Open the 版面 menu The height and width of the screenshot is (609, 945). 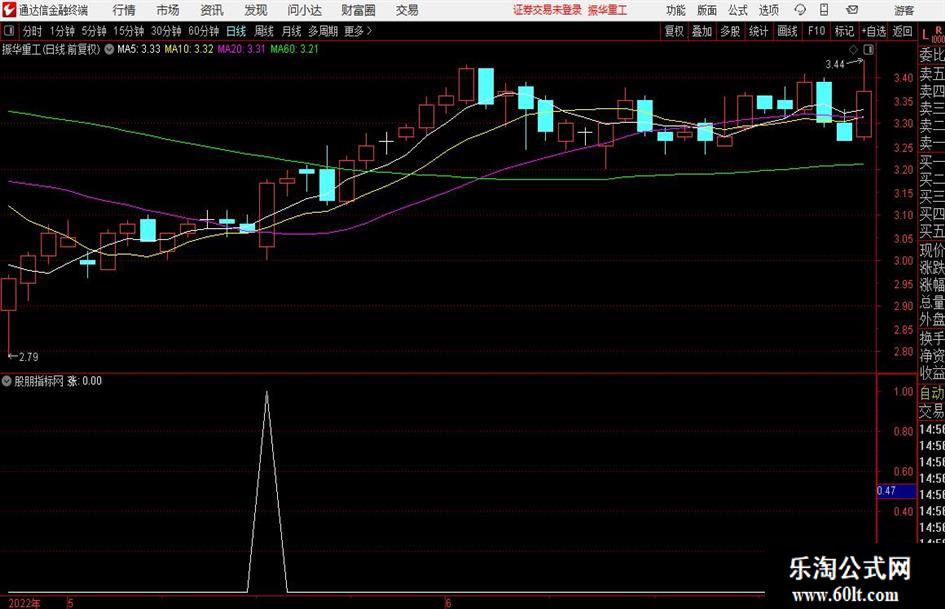[707, 10]
